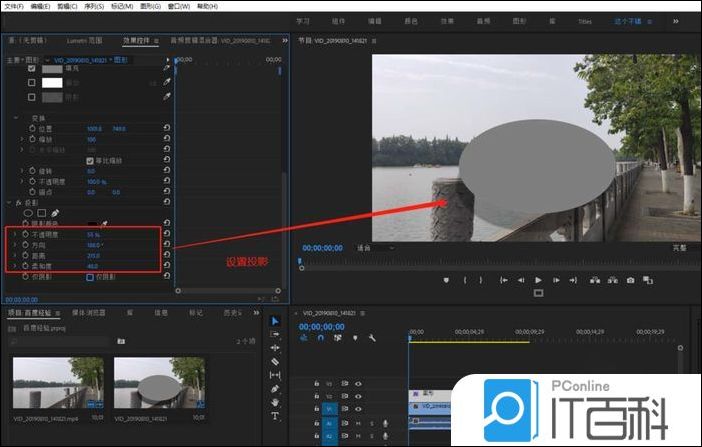Click the timeline wrench settings icon
Image resolution: width=702 pixels, height=447 pixels.
(x=372, y=338)
